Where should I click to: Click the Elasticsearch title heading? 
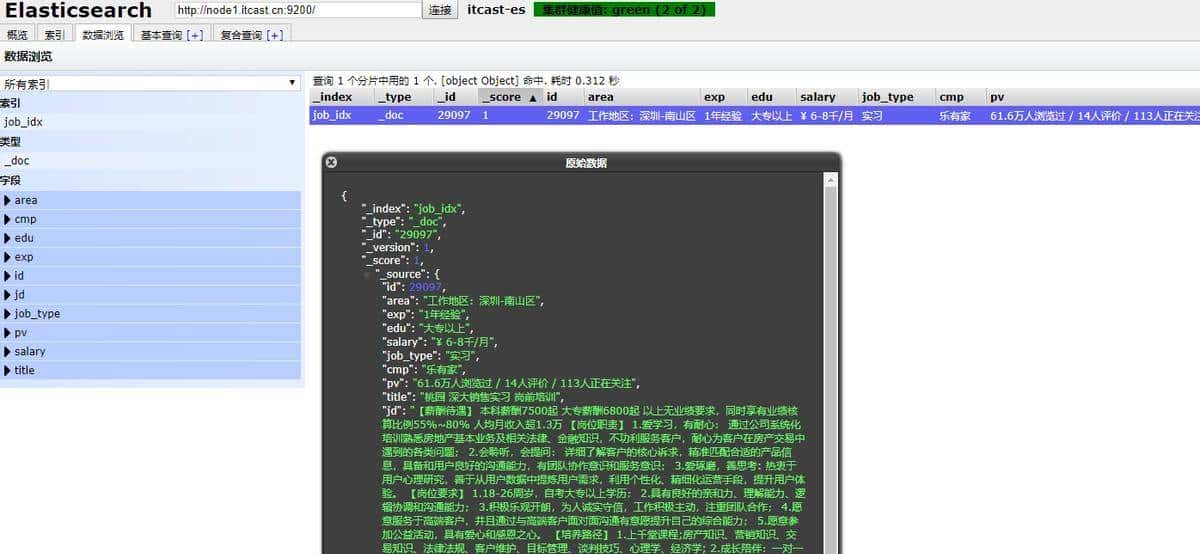tap(79, 10)
